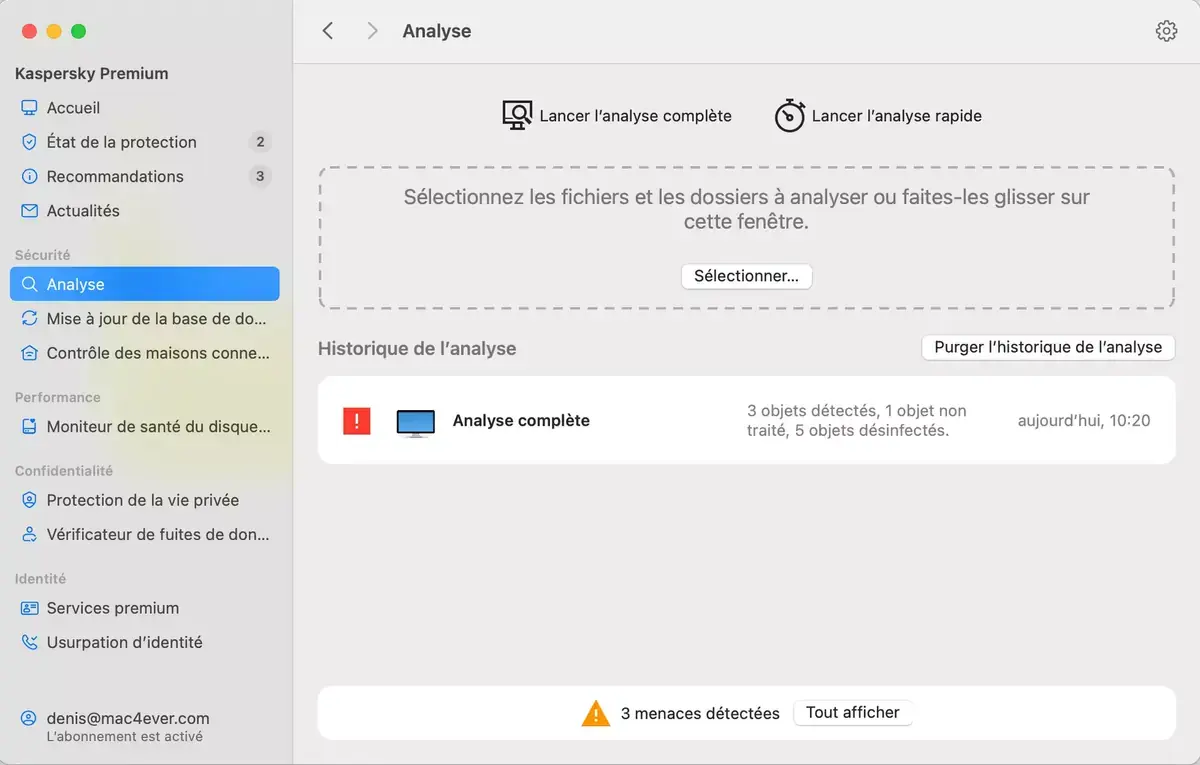This screenshot has width=1200, height=765.
Task: Click Sélectionner... to choose files to scan
Action: (x=746, y=277)
